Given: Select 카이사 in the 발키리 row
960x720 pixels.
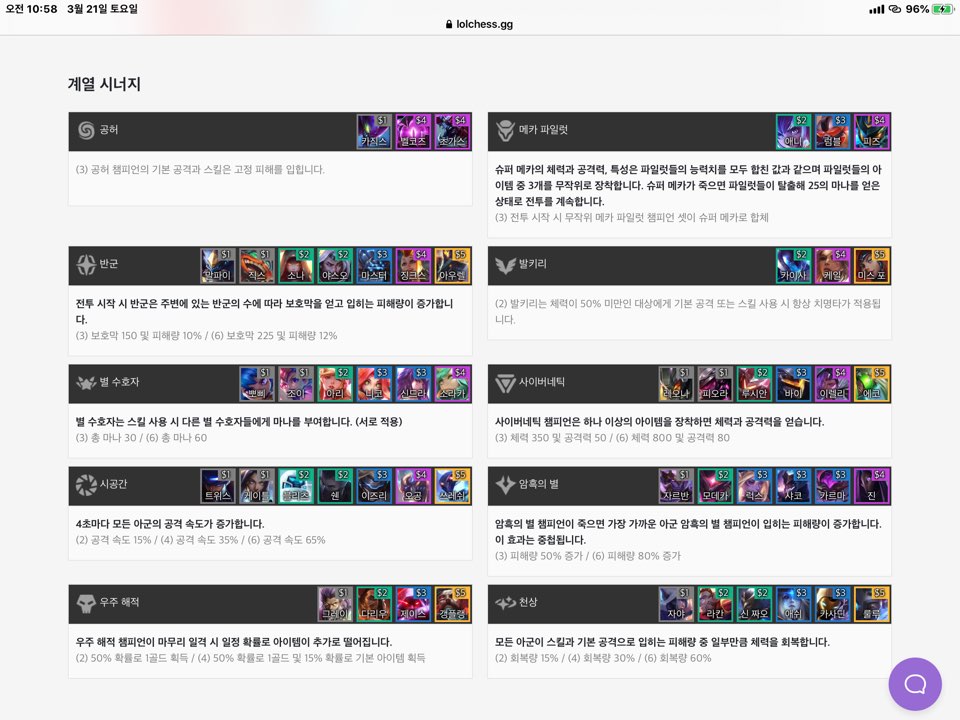Looking at the screenshot, I should tap(793, 266).
